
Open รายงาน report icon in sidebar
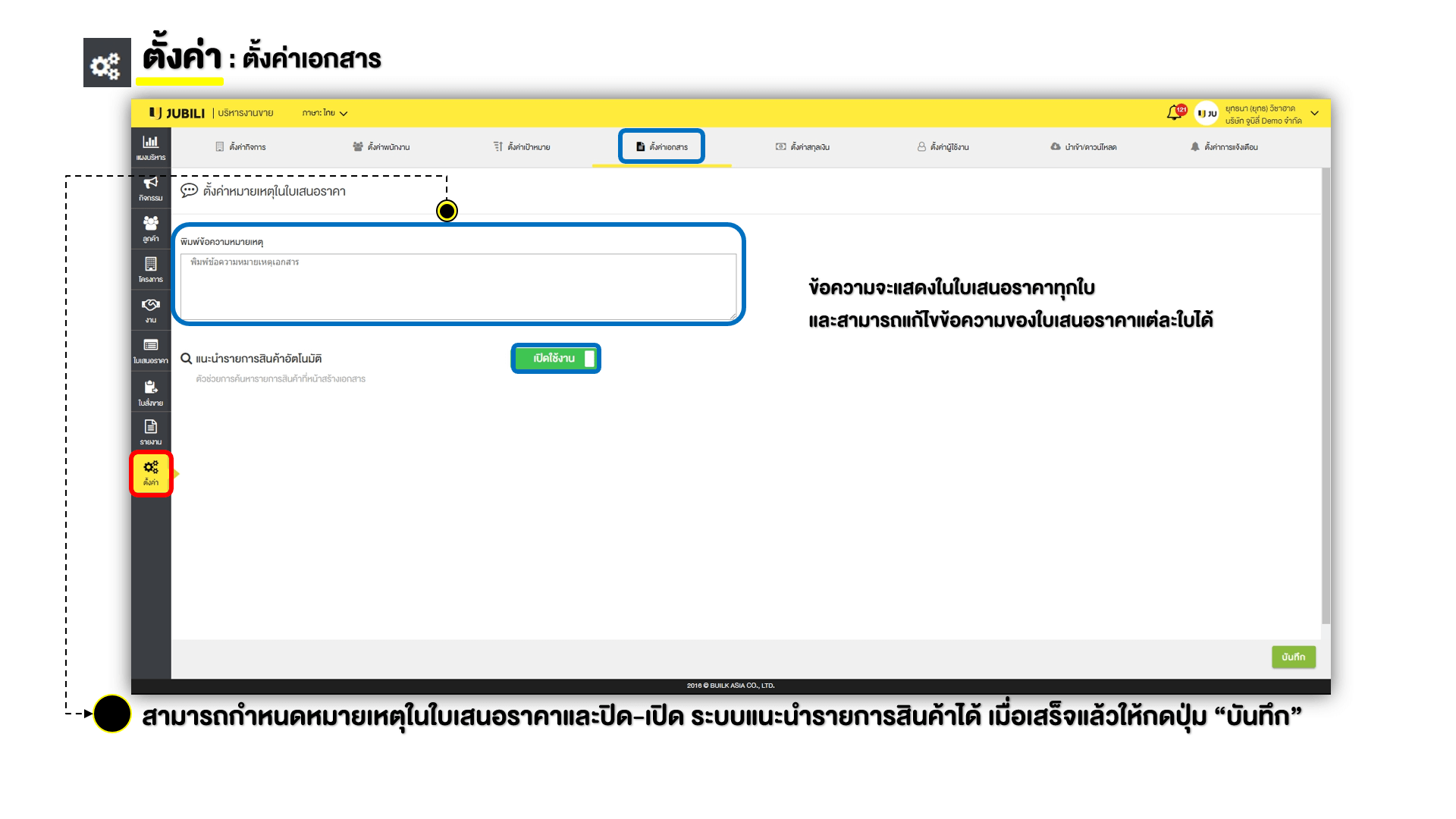(150, 431)
